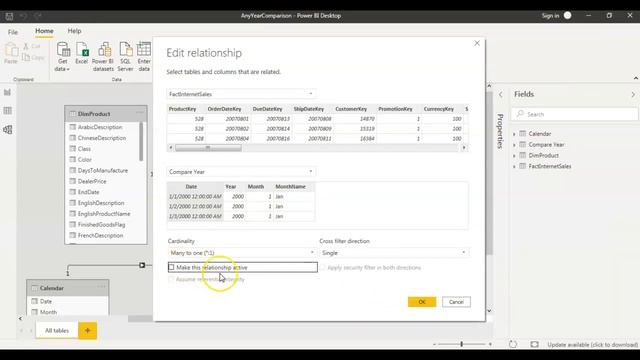Open the File menu
The width and height of the screenshot is (640, 360).
click(13, 32)
